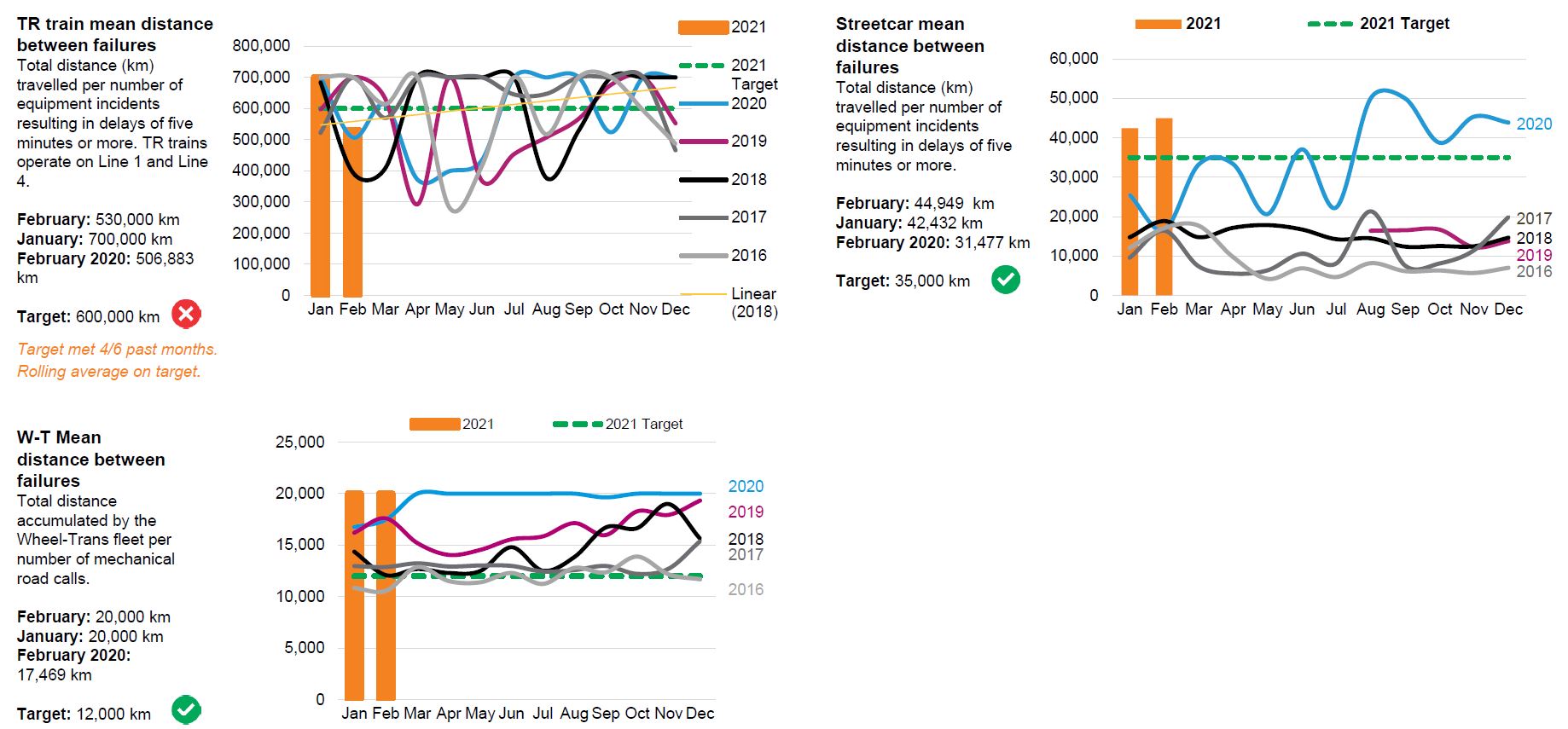Click the blue 2020 label in Streetcar chart

[x=1533, y=124]
